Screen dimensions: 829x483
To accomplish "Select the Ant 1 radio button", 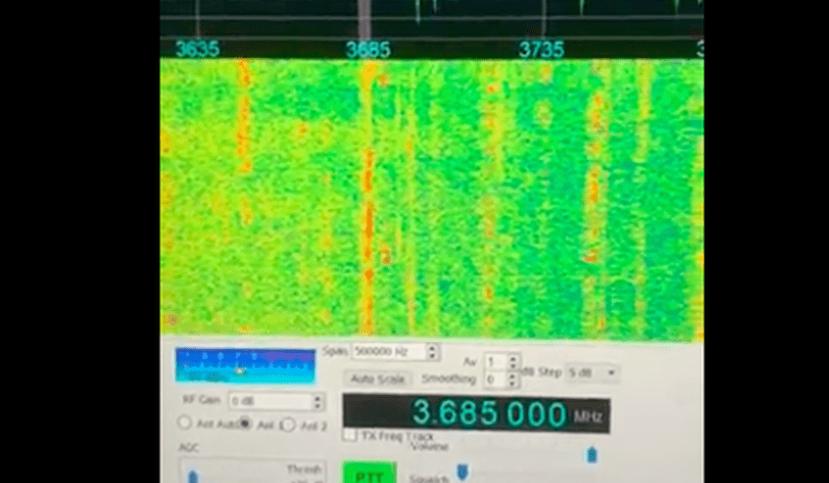I will [245, 423].
